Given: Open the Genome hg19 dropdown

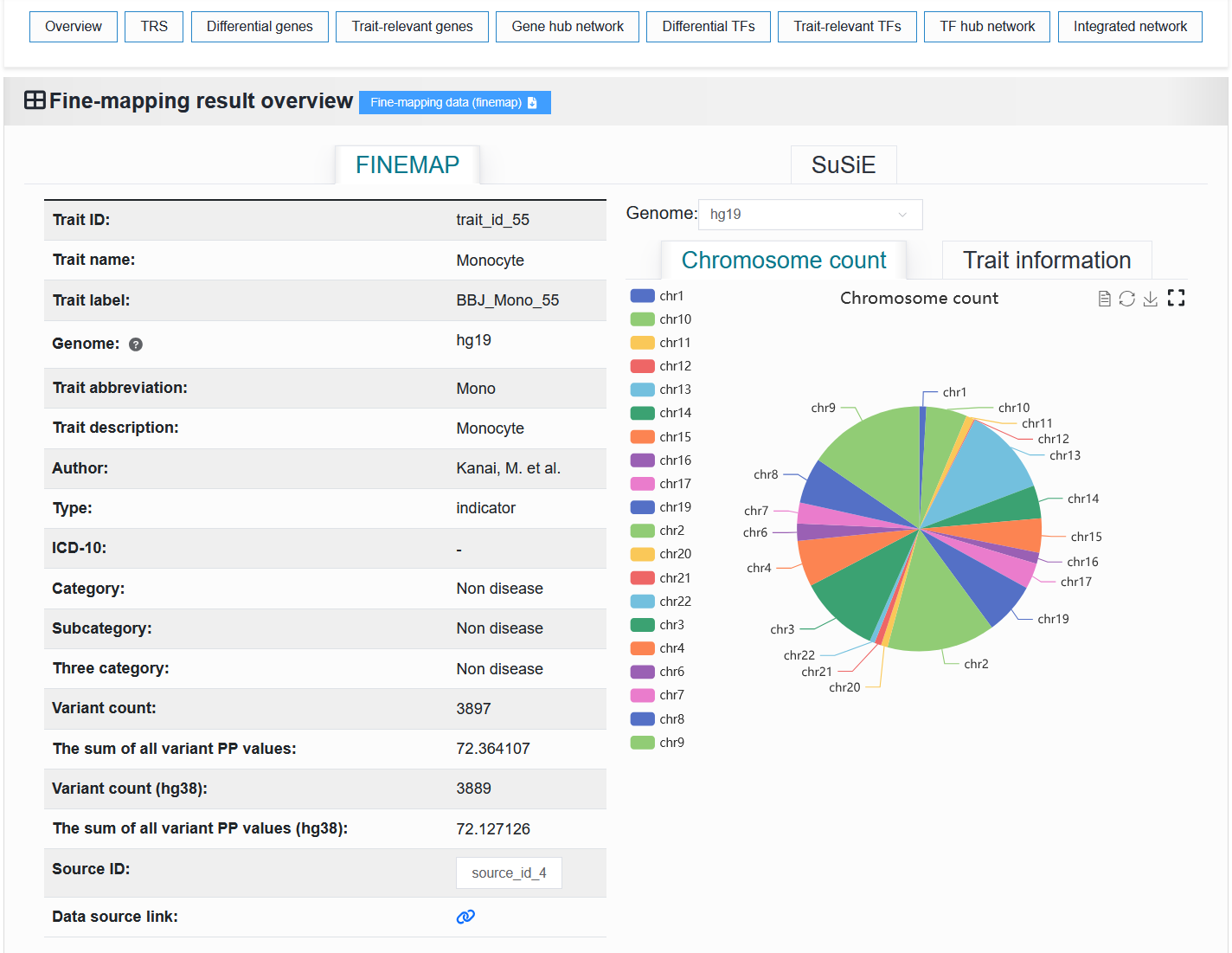Looking at the screenshot, I should point(810,215).
